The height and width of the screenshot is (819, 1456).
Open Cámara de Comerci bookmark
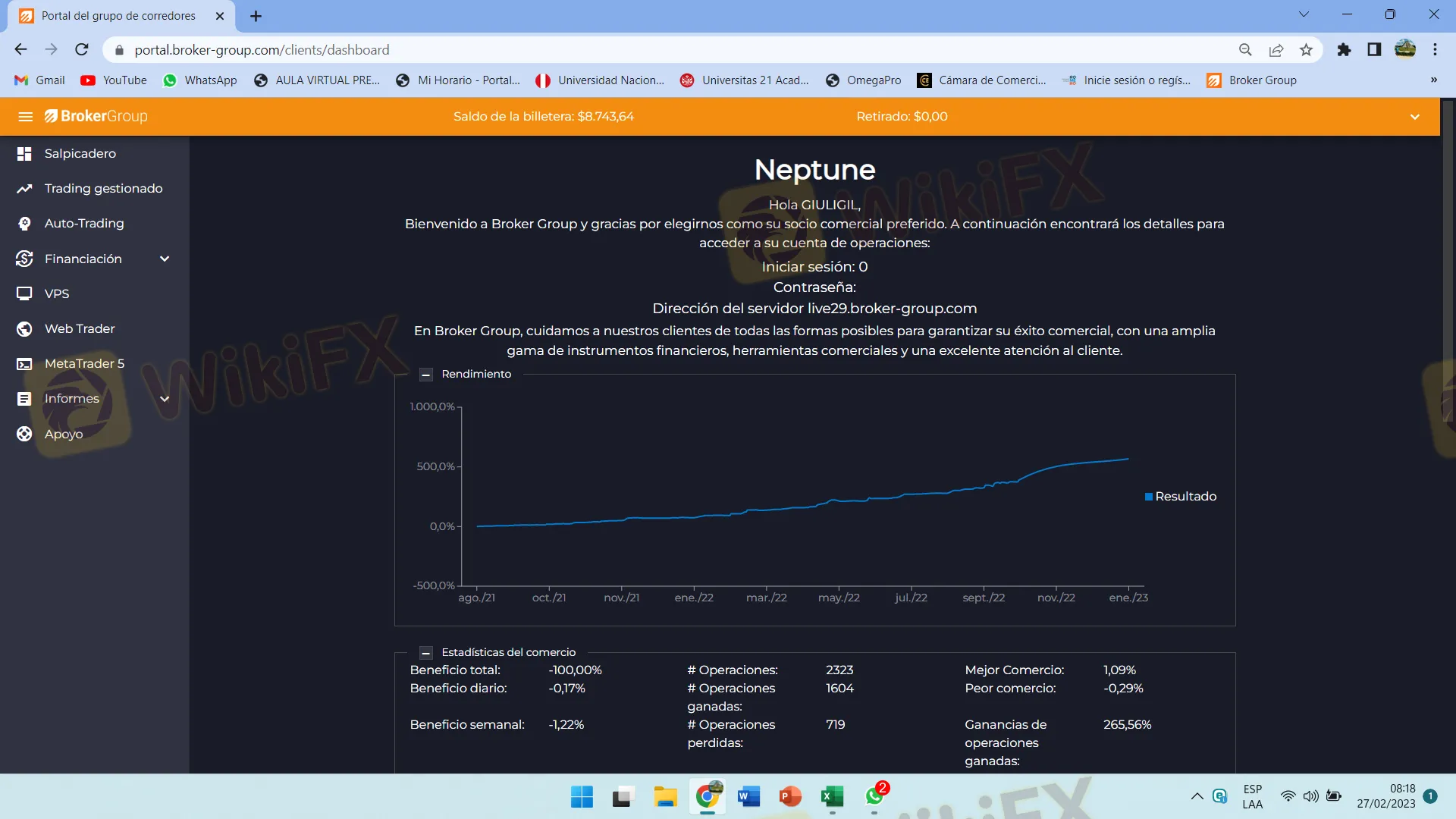tap(982, 80)
